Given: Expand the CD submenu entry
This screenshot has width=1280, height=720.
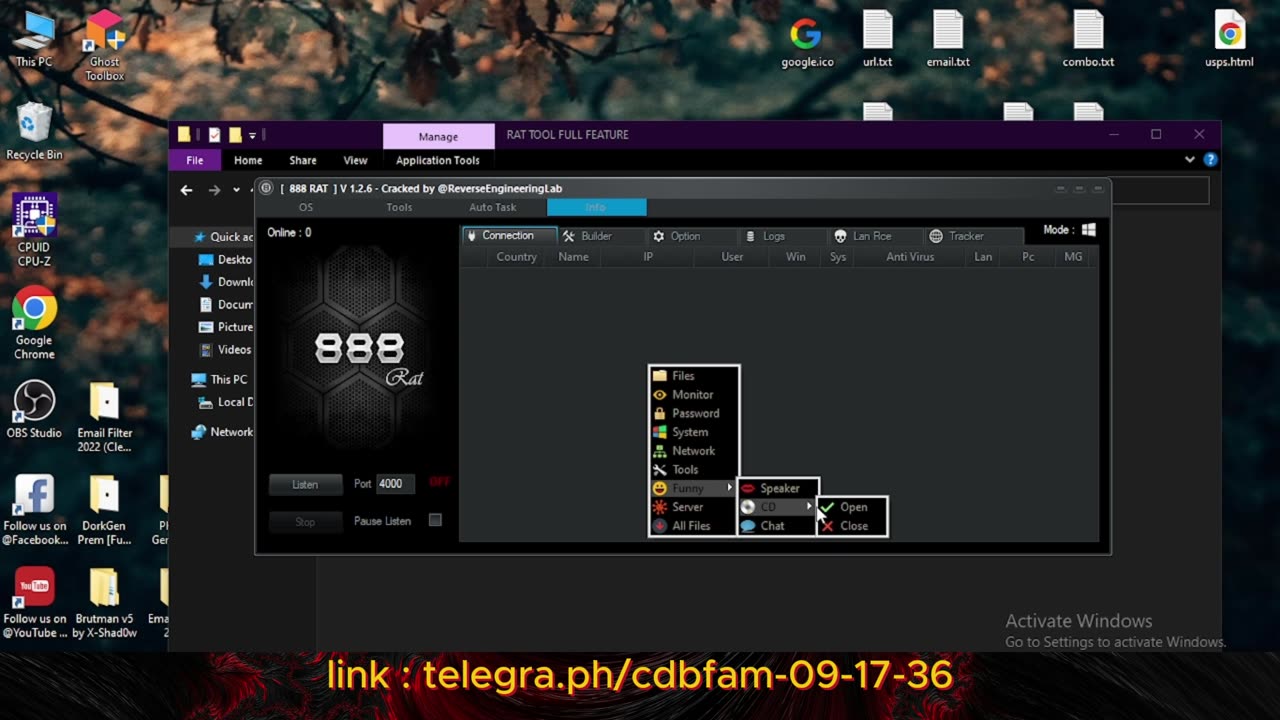Looking at the screenshot, I should pyautogui.click(x=778, y=507).
